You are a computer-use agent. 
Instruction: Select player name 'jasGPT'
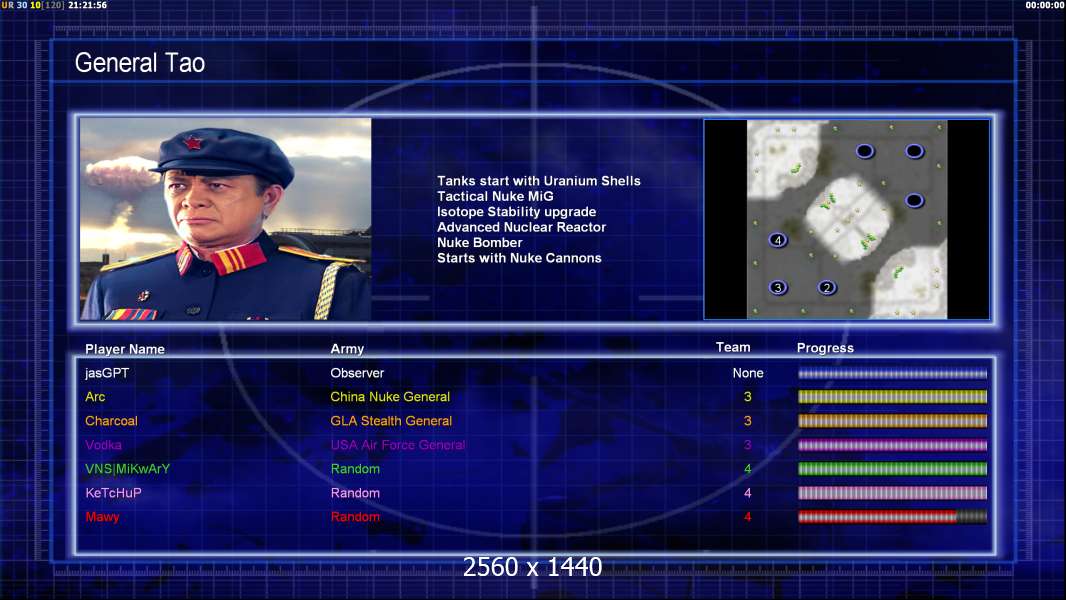pos(107,373)
